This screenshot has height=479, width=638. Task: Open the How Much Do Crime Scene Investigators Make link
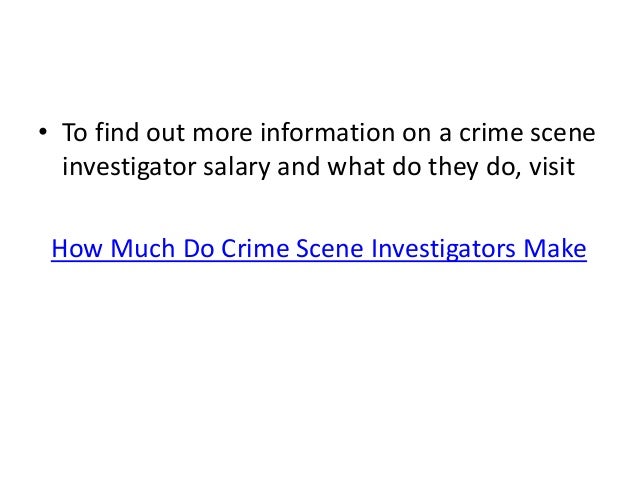(319, 248)
